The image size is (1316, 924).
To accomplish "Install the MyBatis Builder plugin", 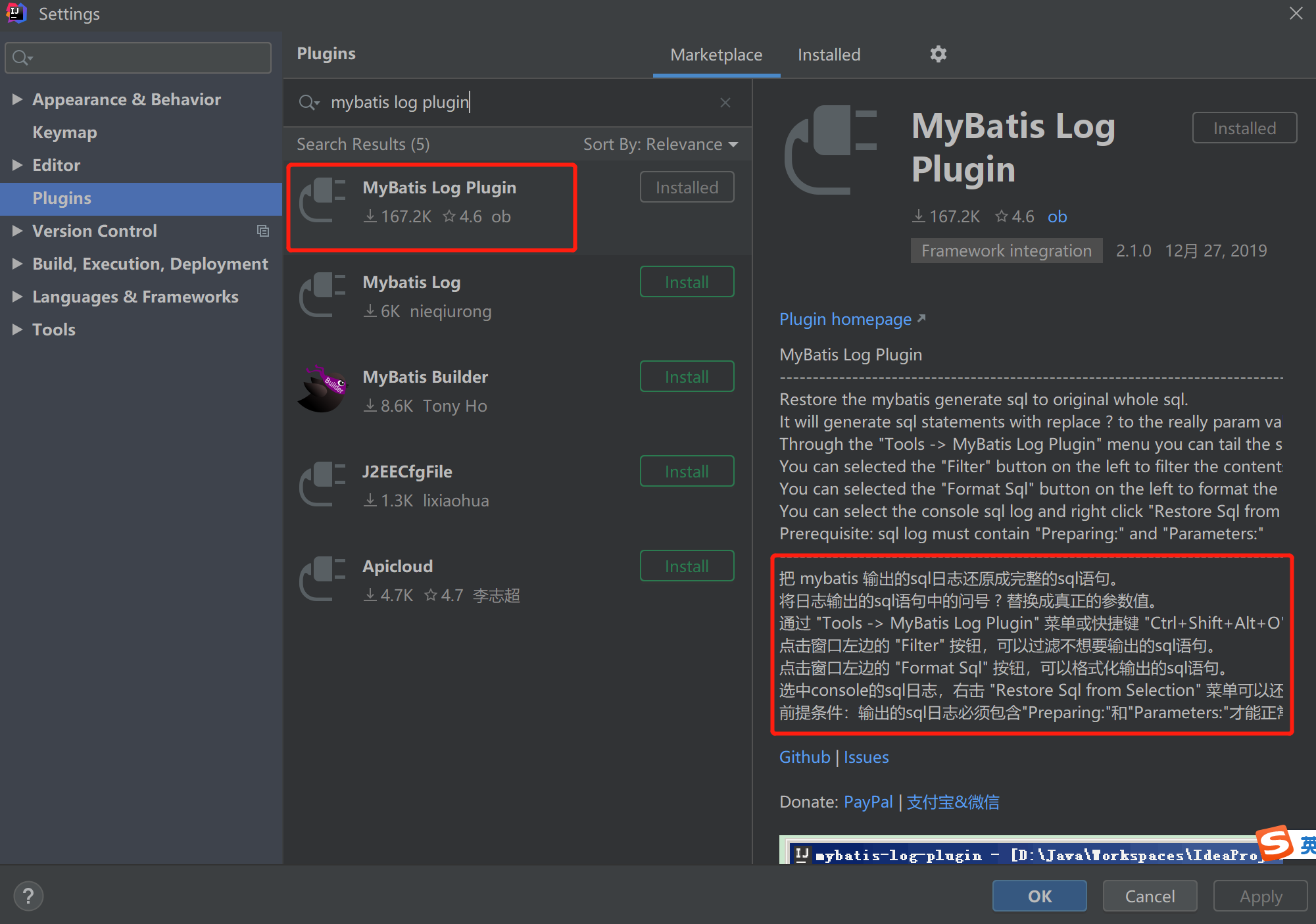I will (x=687, y=377).
